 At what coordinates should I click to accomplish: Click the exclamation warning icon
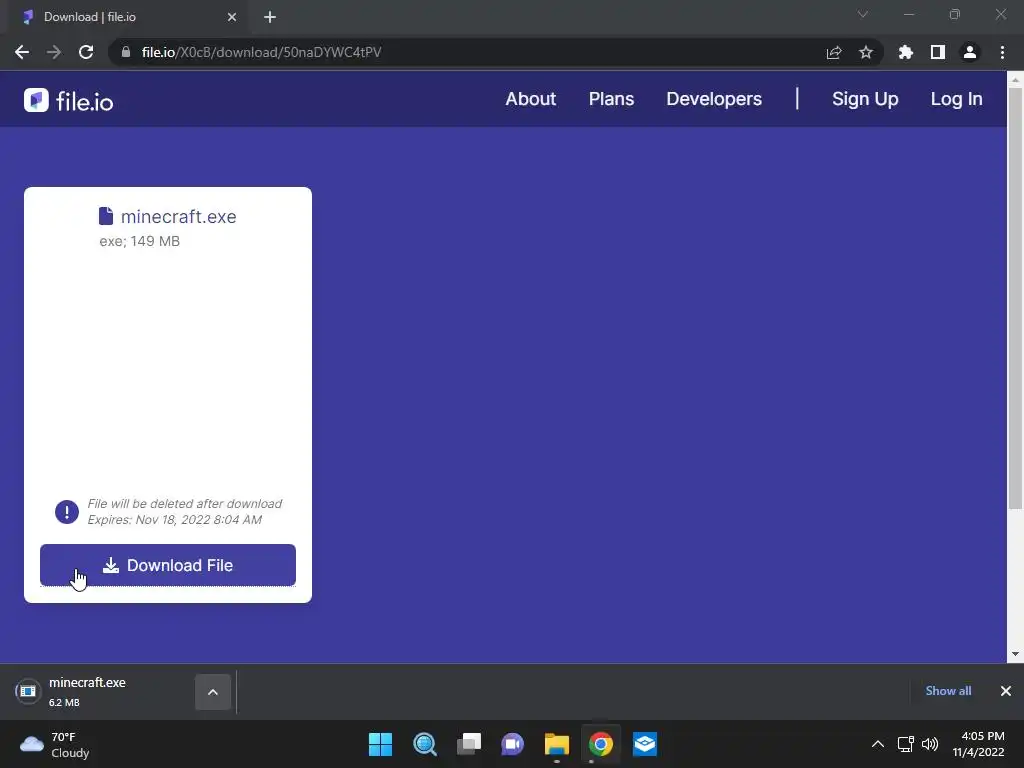tap(67, 511)
